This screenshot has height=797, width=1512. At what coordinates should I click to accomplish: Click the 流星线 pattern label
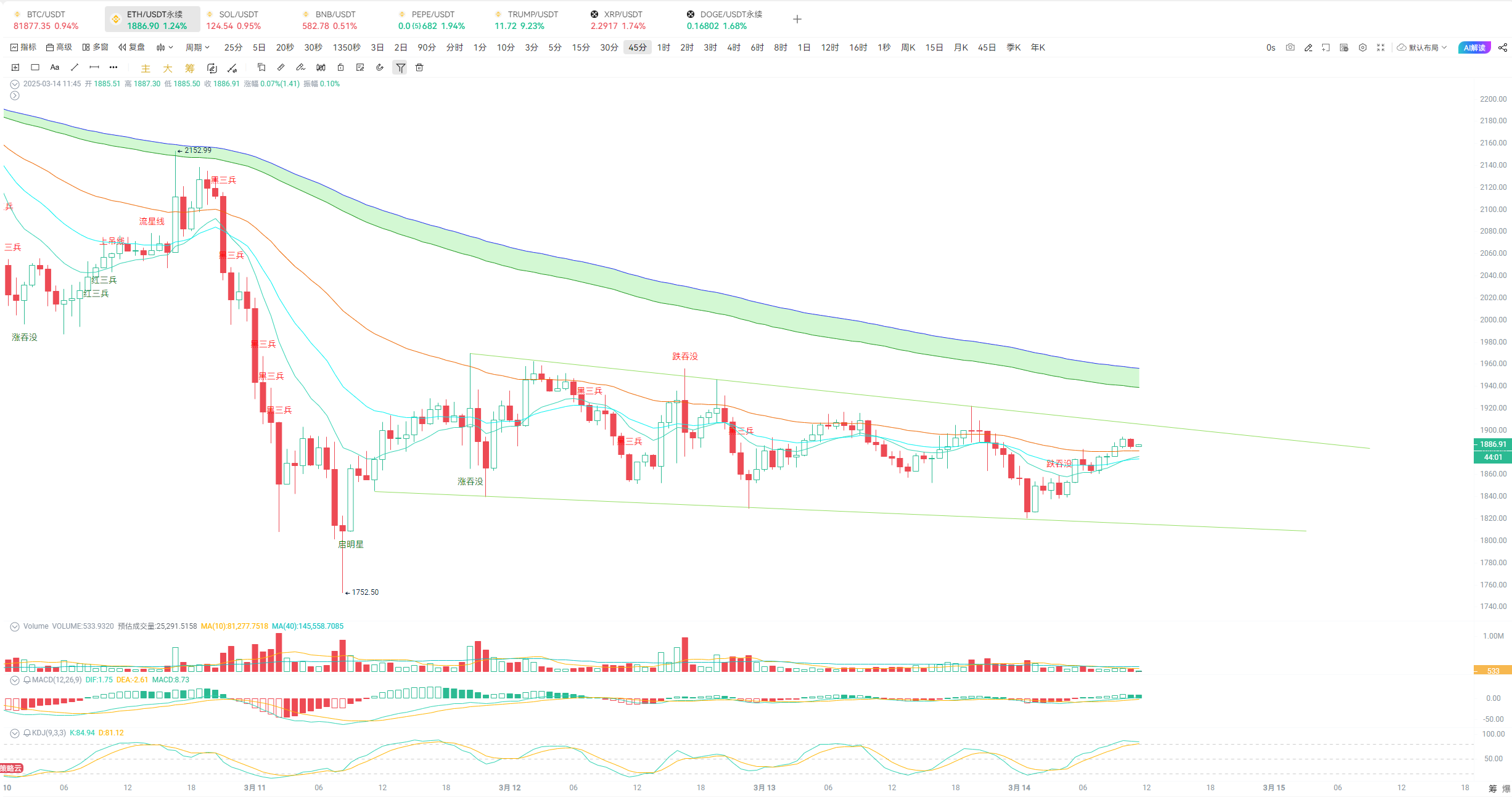click(x=152, y=221)
